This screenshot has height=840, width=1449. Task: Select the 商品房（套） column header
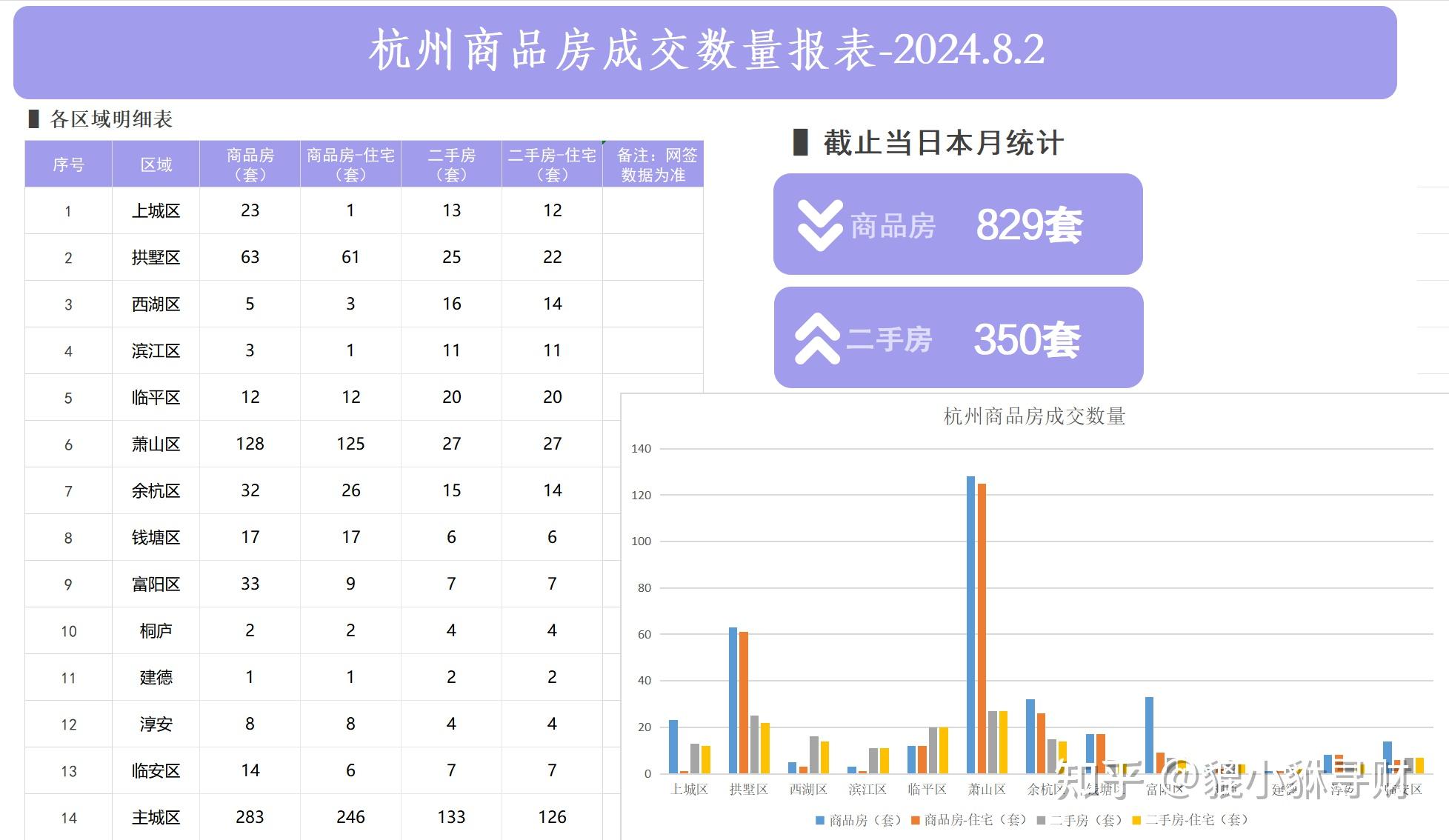pos(250,164)
